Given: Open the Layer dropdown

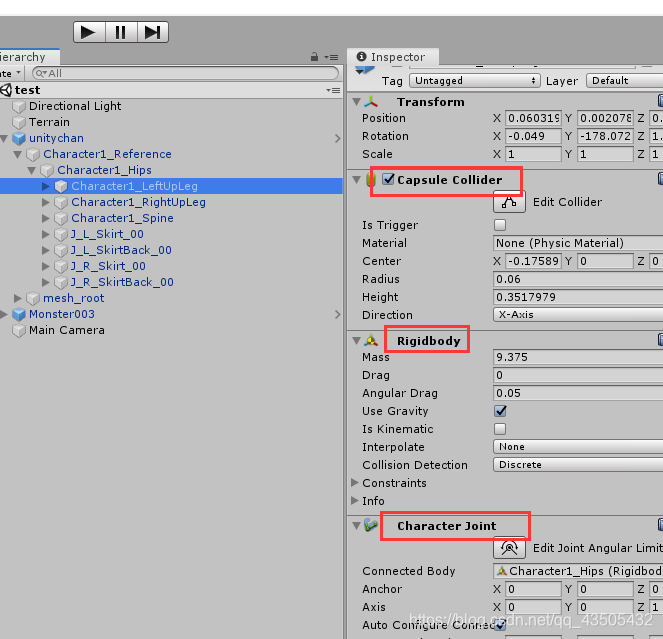Looking at the screenshot, I should point(624,80).
